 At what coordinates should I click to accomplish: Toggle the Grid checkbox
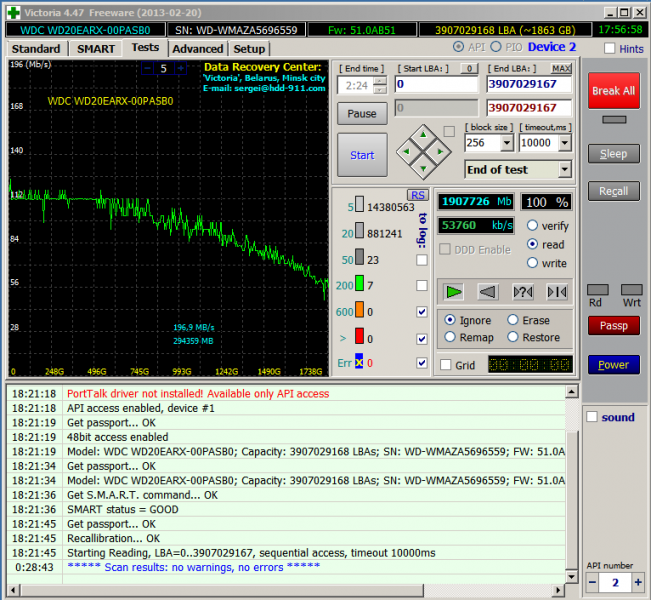point(446,365)
